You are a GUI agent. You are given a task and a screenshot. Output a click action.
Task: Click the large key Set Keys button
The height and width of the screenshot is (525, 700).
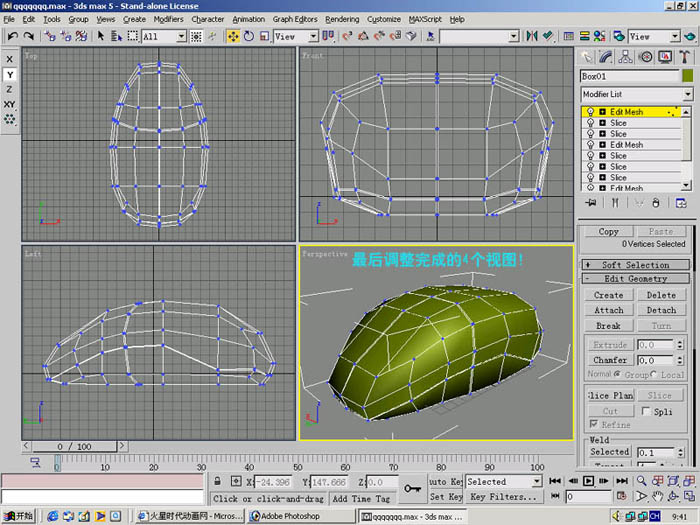[x=412, y=489]
